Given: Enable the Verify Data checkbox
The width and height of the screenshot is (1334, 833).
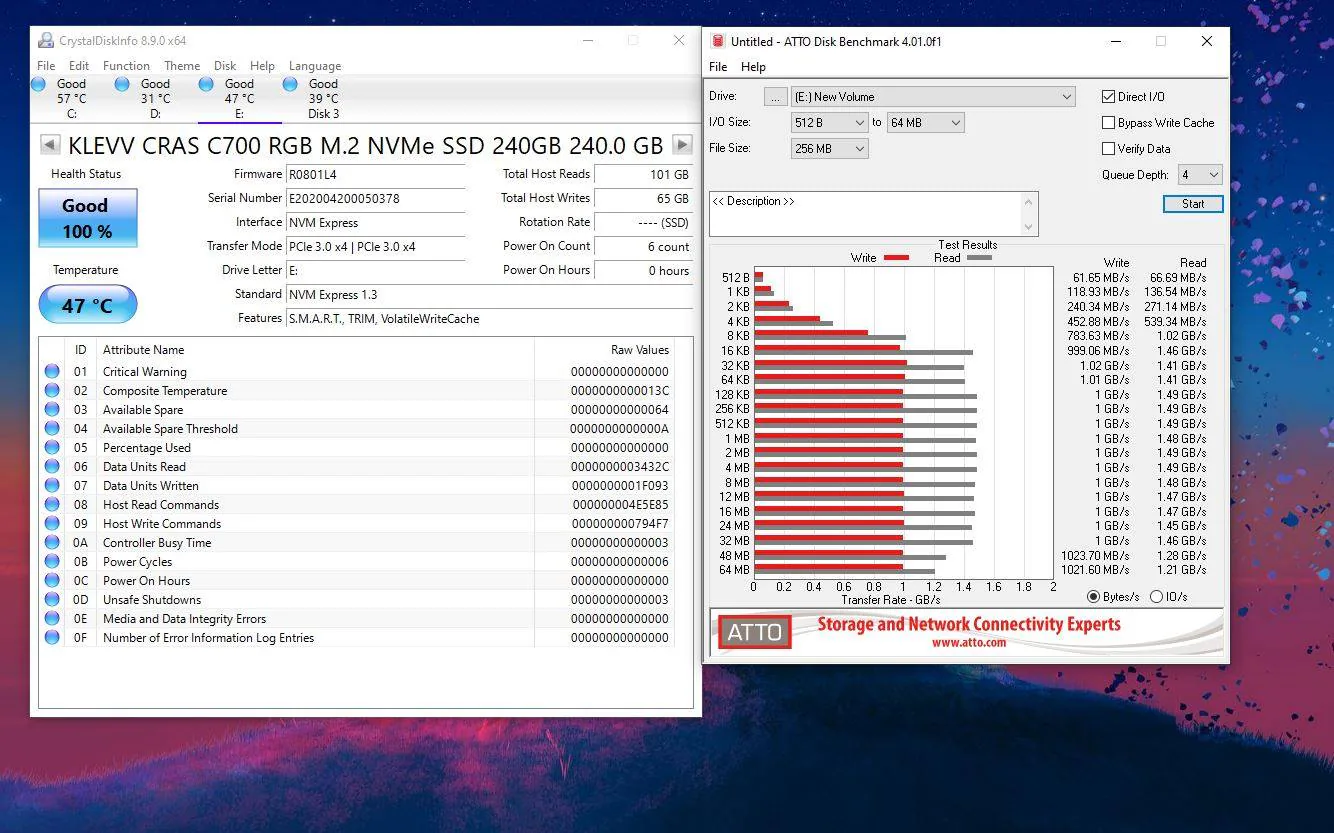Looking at the screenshot, I should 1108,149.
